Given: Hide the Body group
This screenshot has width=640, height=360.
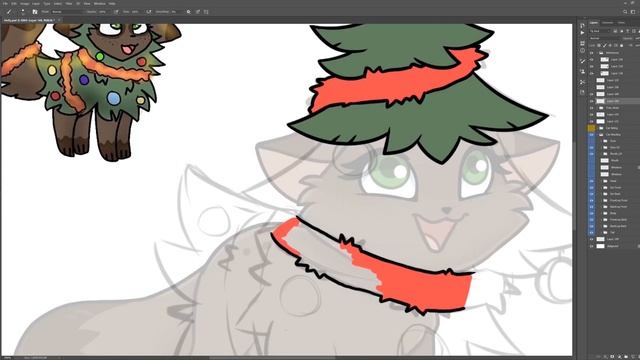Looking at the screenshot, I should point(592,213).
